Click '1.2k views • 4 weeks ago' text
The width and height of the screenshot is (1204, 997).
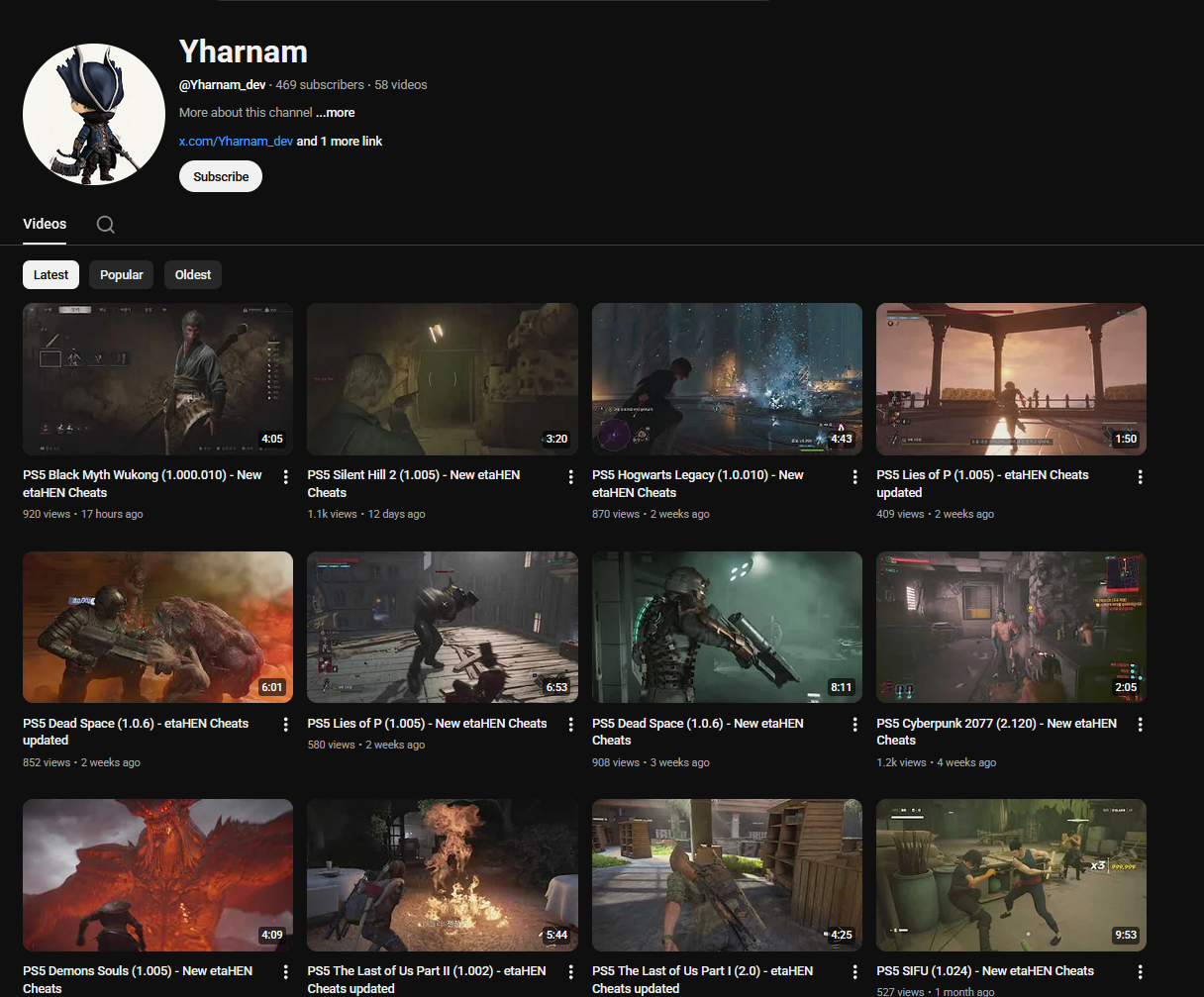pos(937,762)
